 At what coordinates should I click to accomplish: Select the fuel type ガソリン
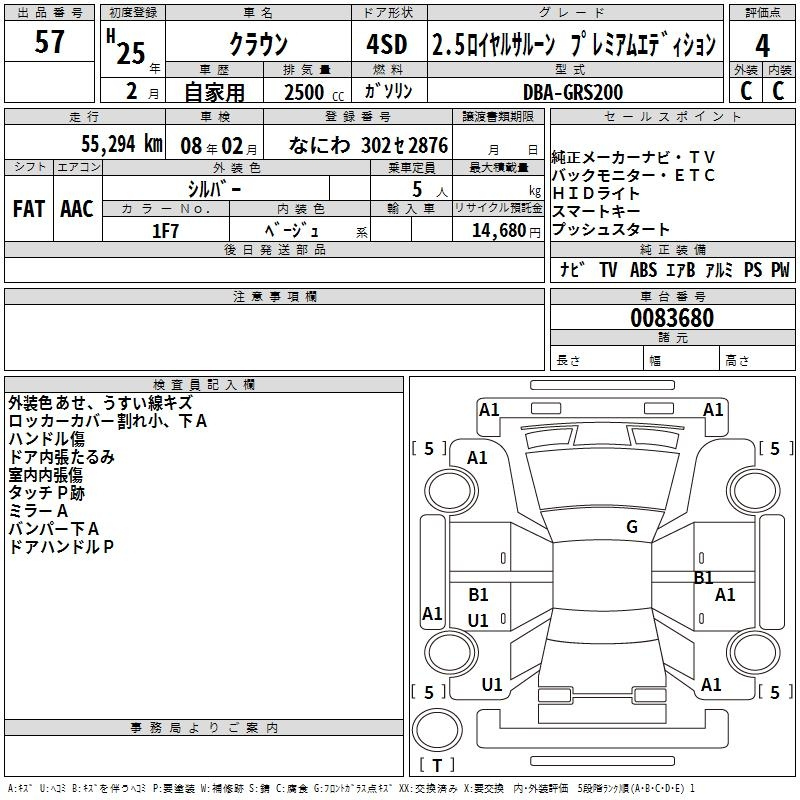pos(388,91)
